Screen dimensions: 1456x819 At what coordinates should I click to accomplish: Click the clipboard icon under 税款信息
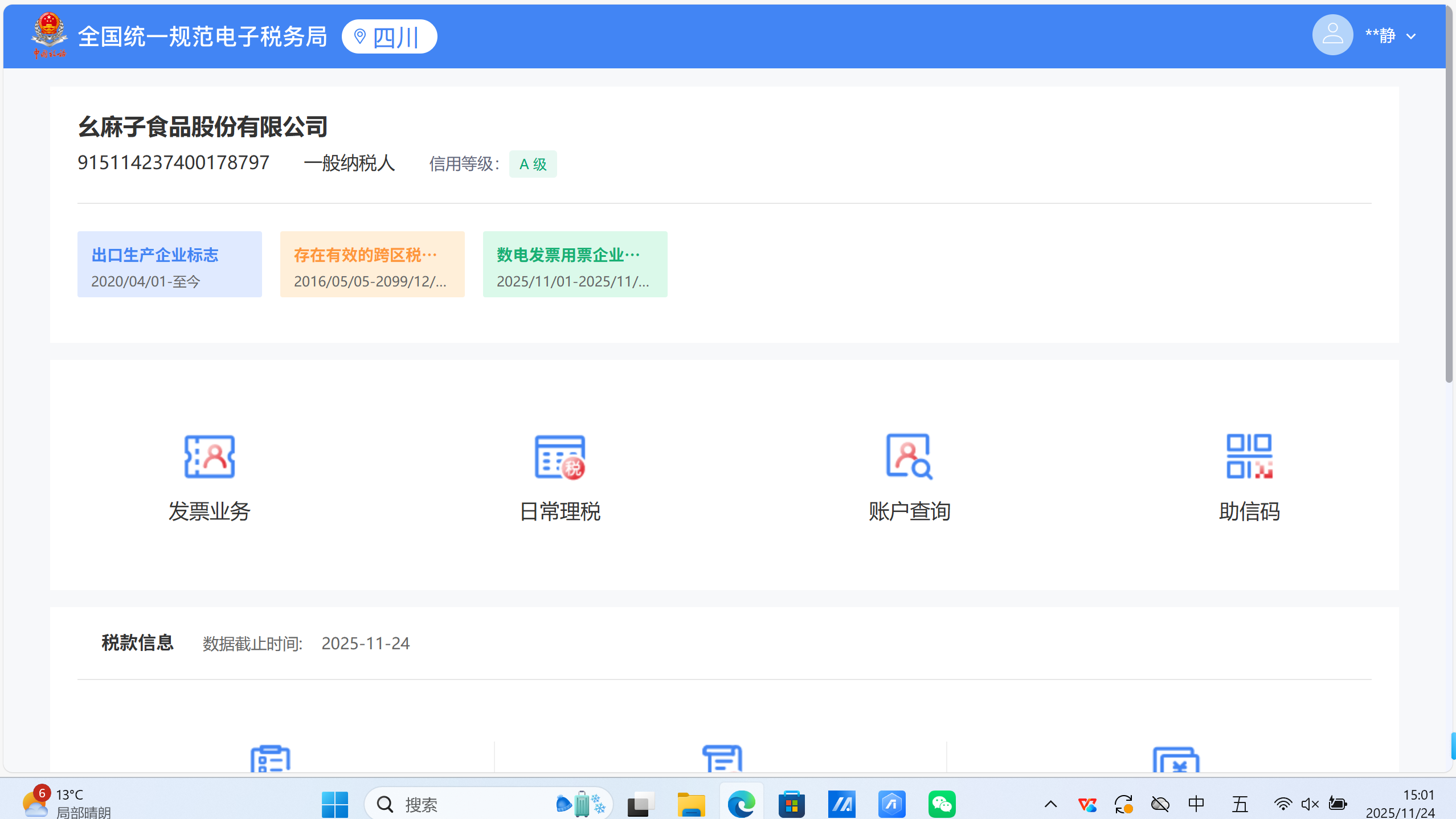[x=271, y=759]
